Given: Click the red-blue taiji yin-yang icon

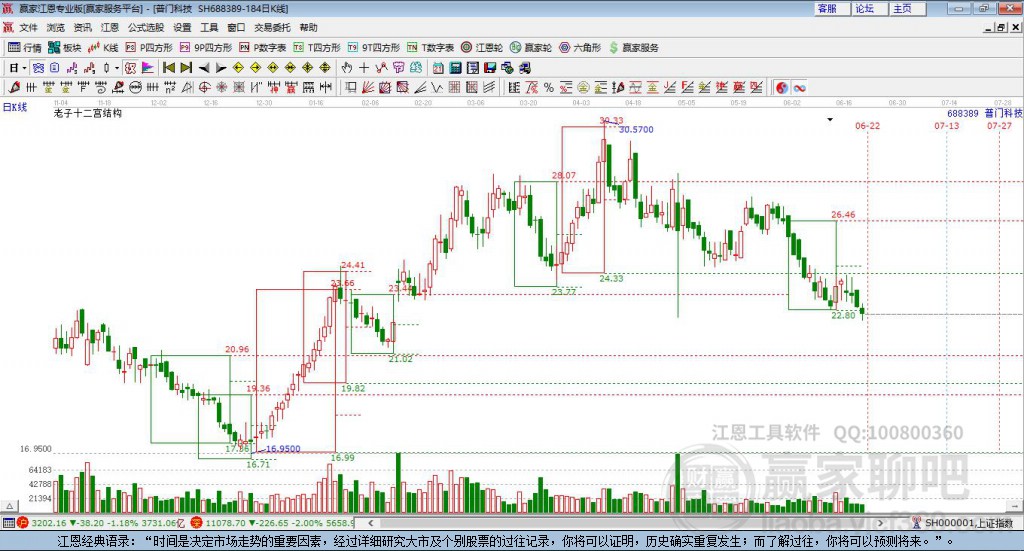Looking at the screenshot, I should point(782,87).
